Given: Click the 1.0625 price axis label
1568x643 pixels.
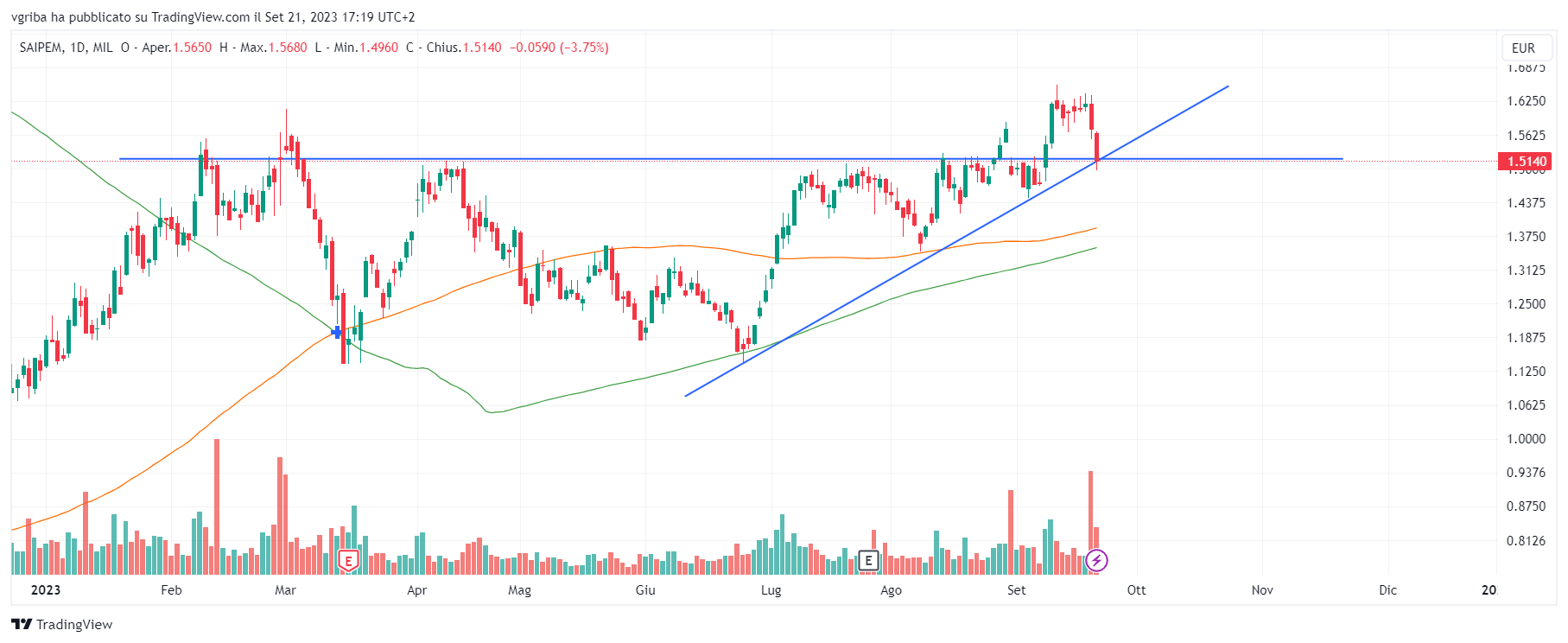Looking at the screenshot, I should click(1527, 405).
